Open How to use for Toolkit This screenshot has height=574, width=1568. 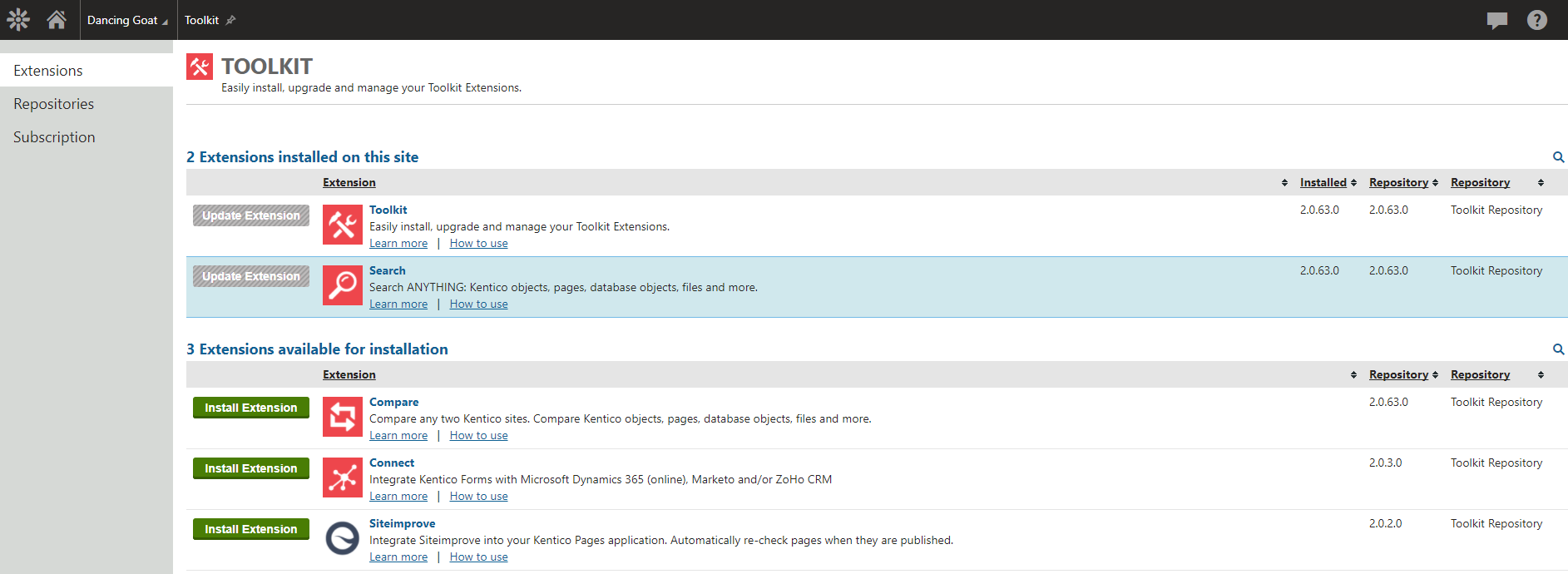(479, 243)
